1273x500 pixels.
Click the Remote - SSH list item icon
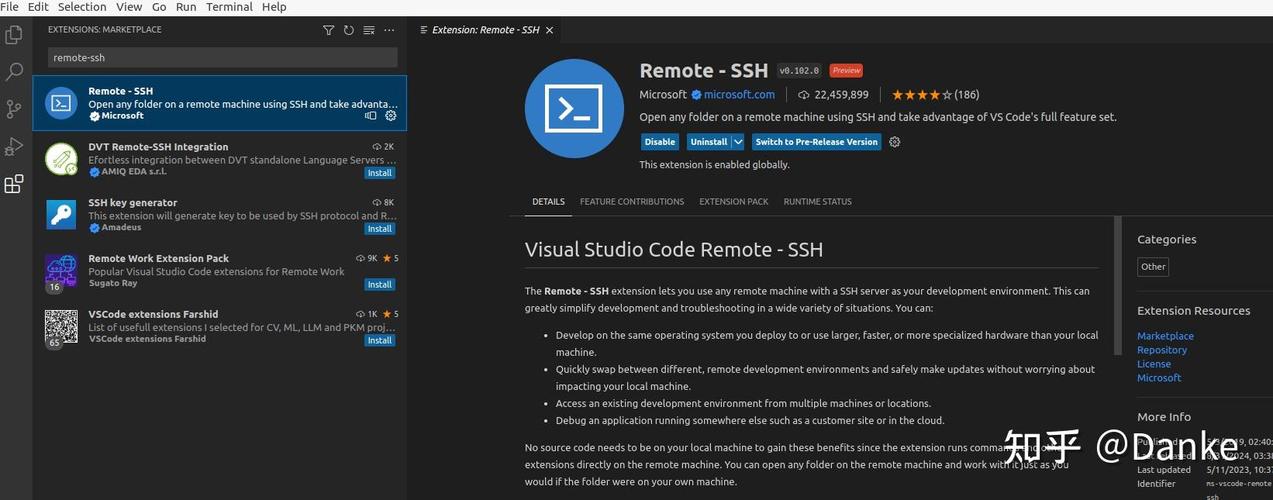pyautogui.click(x=61, y=103)
